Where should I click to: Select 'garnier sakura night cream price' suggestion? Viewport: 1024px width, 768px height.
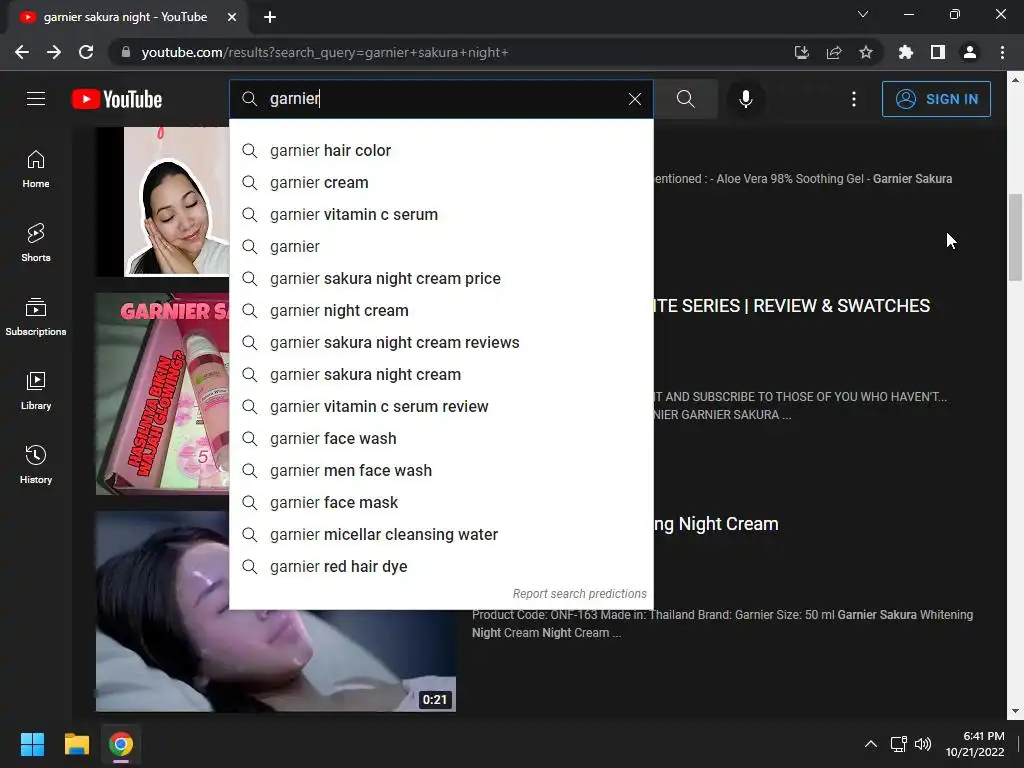click(441, 278)
